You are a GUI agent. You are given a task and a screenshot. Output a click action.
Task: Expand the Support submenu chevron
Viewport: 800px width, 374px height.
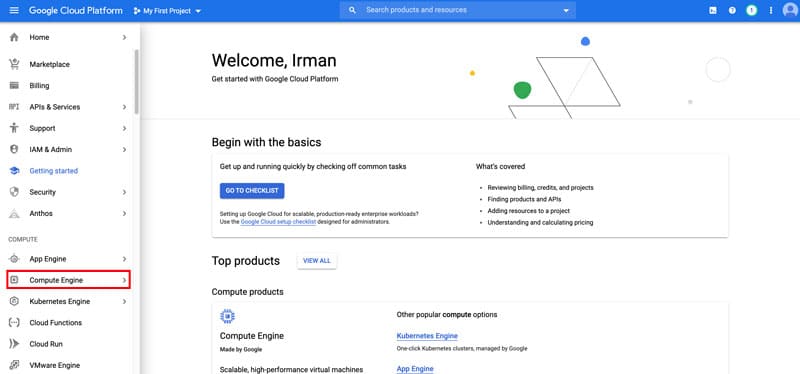click(x=124, y=129)
